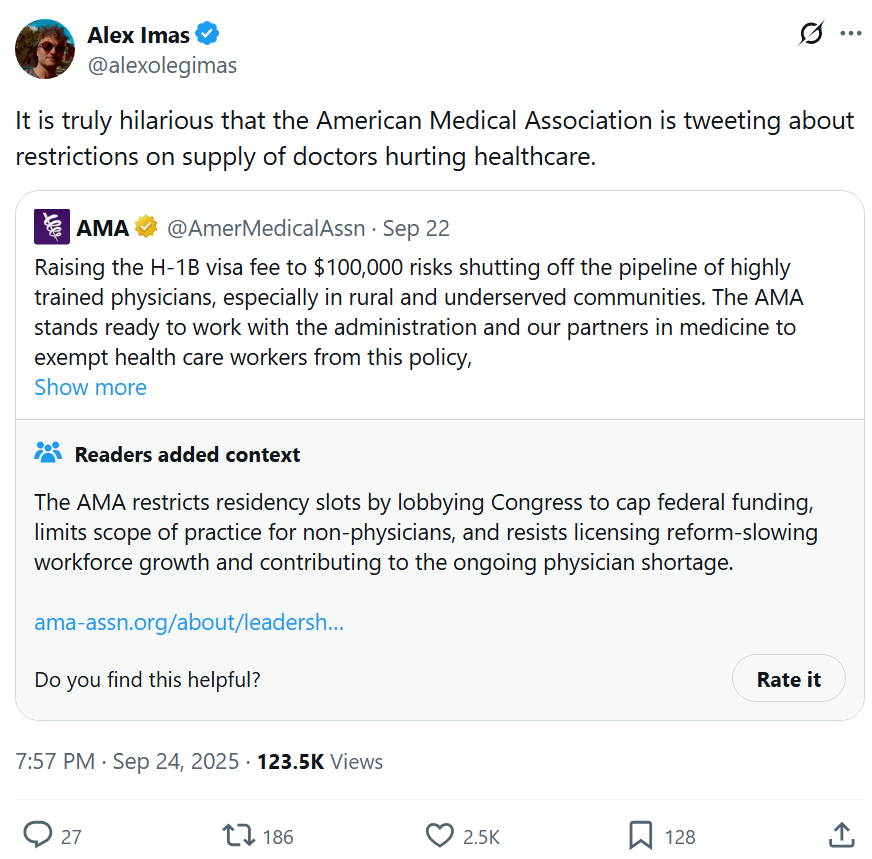Bookmark this post
Viewport: 872px width, 859px height.
[x=641, y=835]
